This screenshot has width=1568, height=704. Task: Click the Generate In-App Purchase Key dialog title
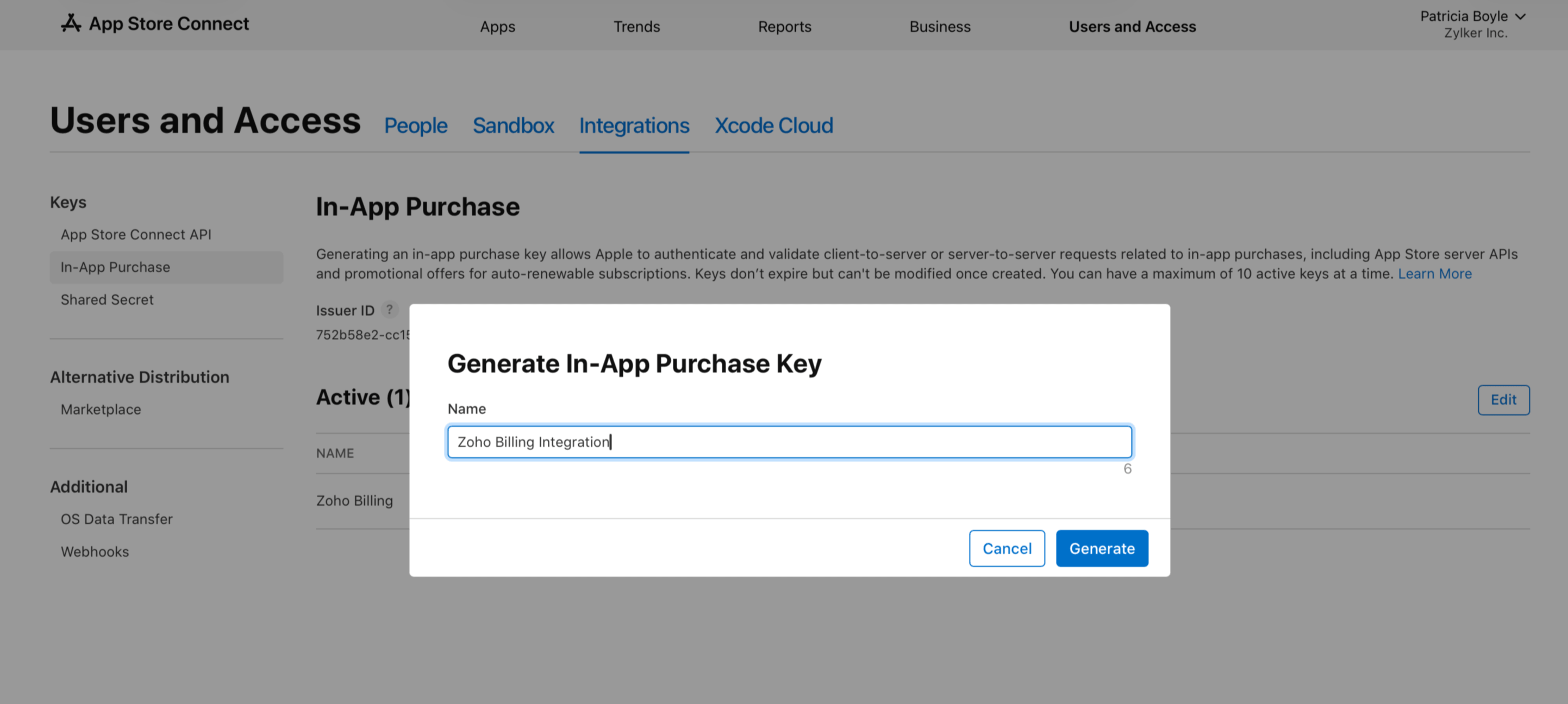click(x=634, y=364)
